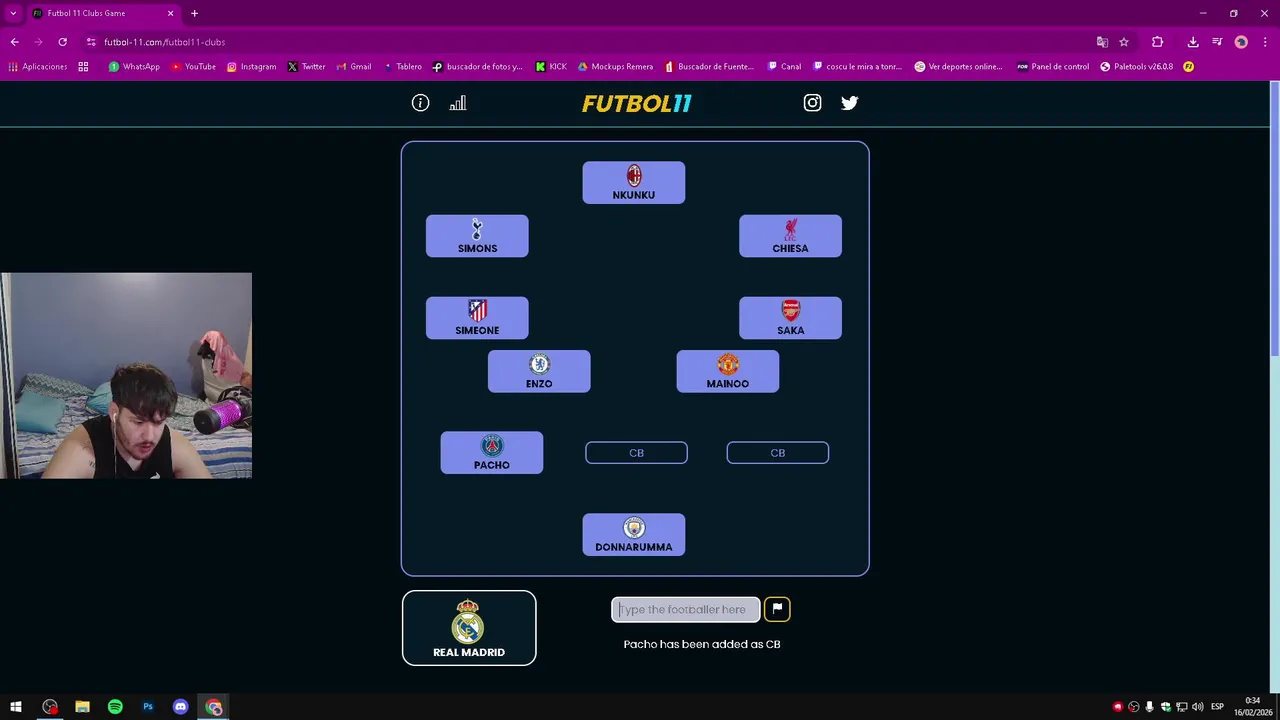This screenshot has height=720, width=1280.
Task: Select the Saka Arsenal card
Action: click(790, 318)
